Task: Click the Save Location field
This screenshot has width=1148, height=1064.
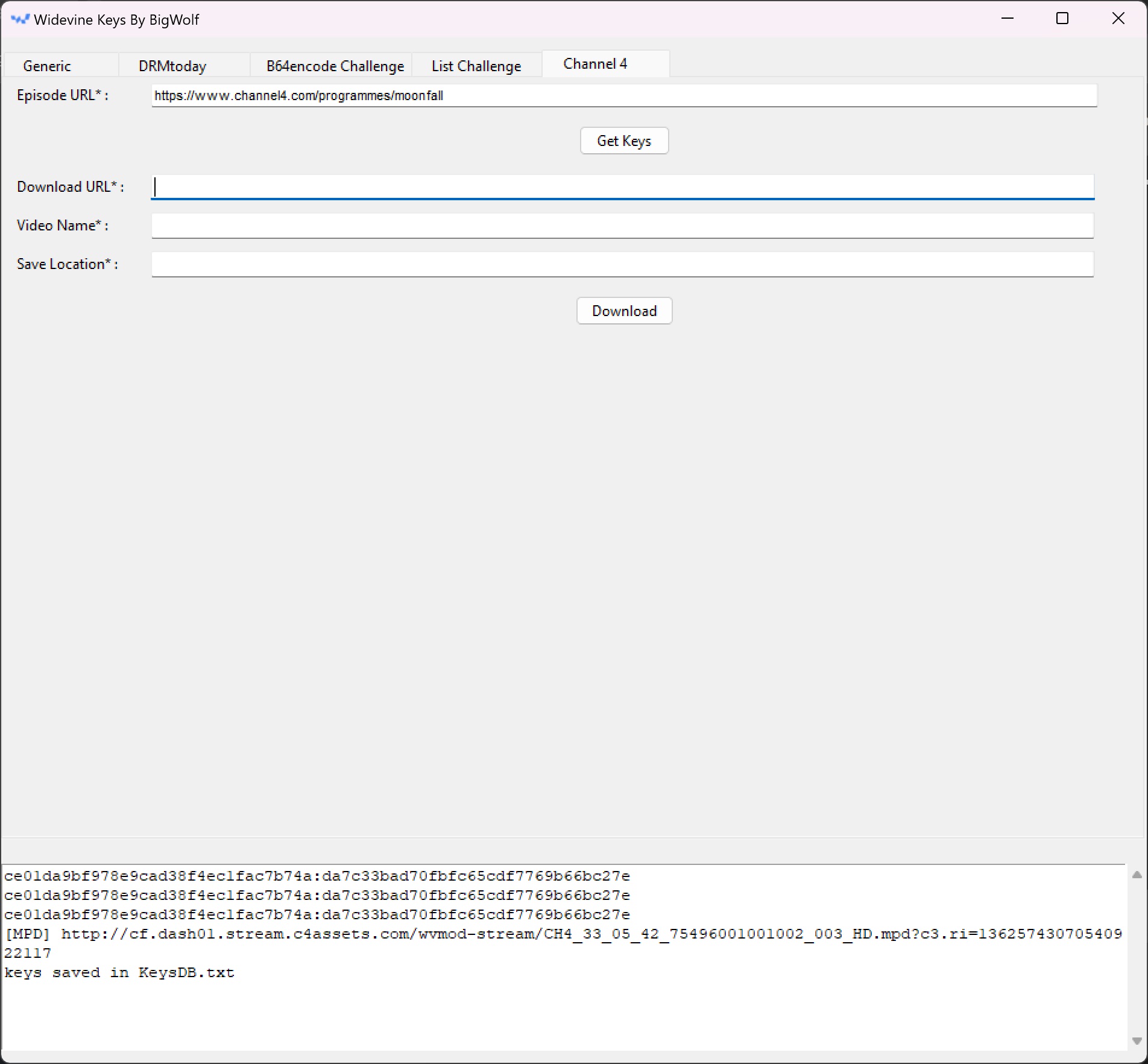Action: pyautogui.click(x=622, y=264)
